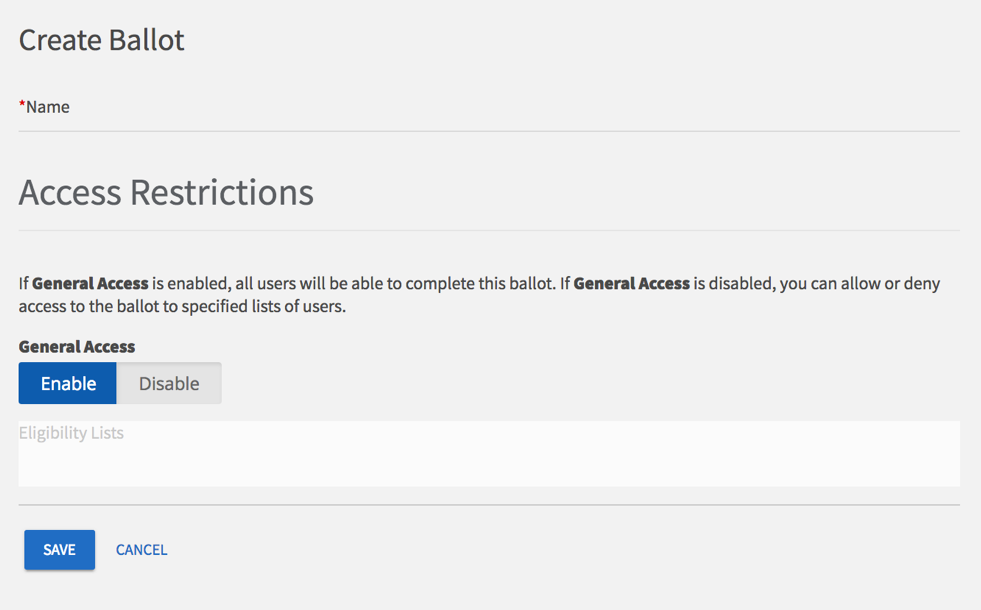Click the divider line above Save button
Image resolution: width=981 pixels, height=610 pixels.
[489, 505]
